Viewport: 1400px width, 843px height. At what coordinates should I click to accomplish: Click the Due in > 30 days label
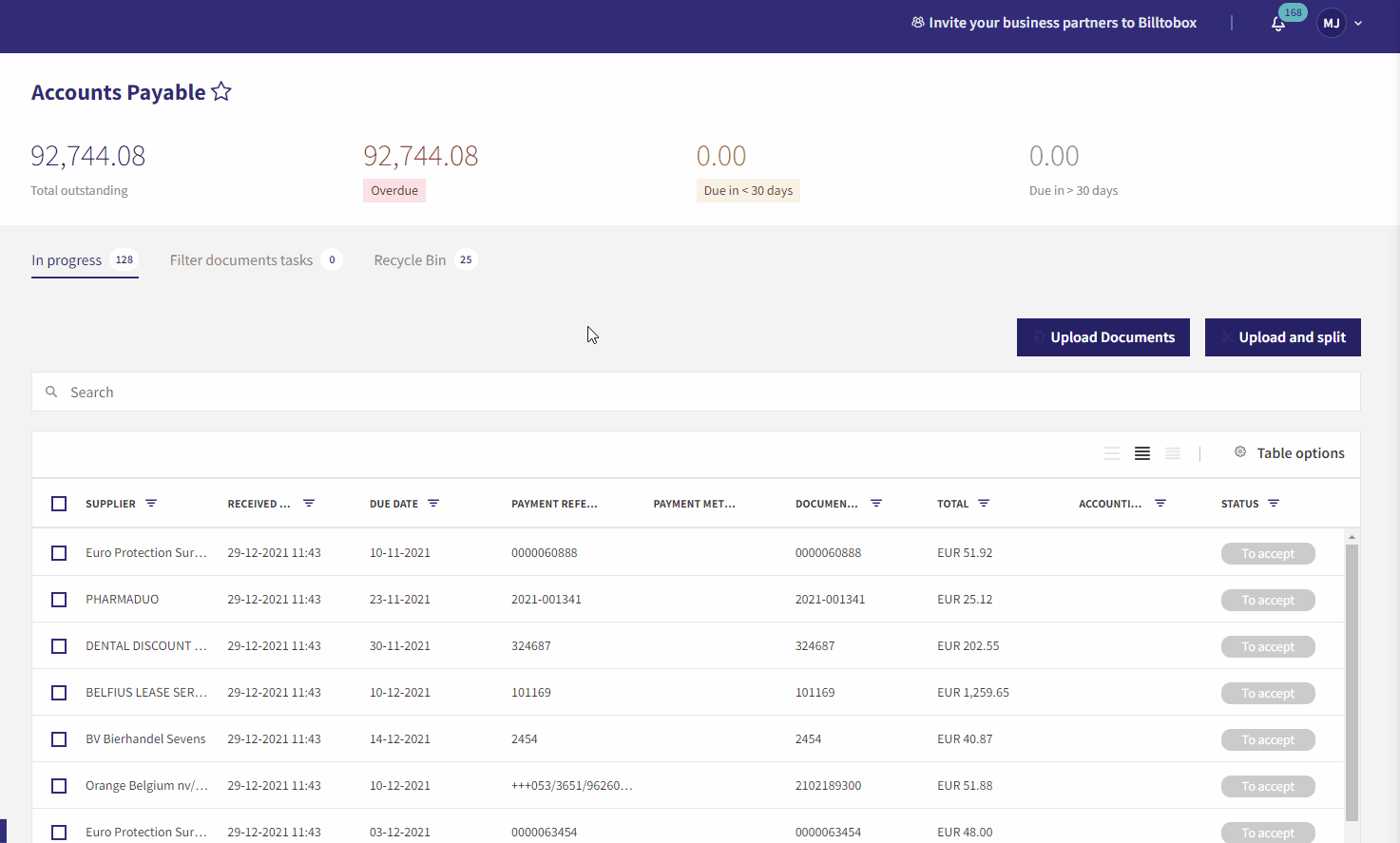[1073, 190]
